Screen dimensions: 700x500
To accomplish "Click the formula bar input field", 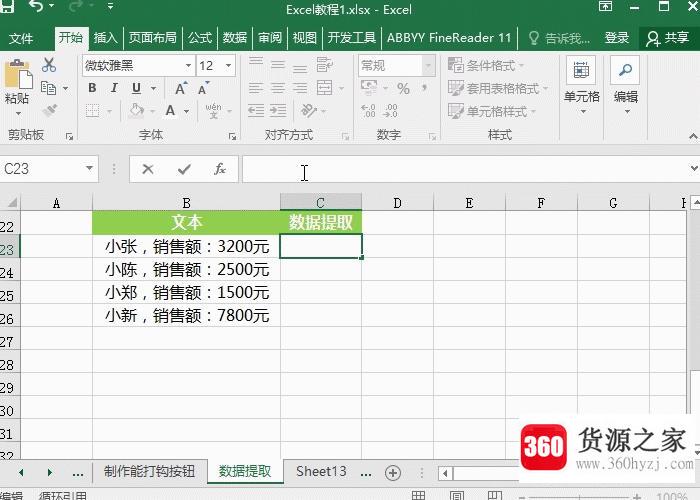I will (x=464, y=169).
